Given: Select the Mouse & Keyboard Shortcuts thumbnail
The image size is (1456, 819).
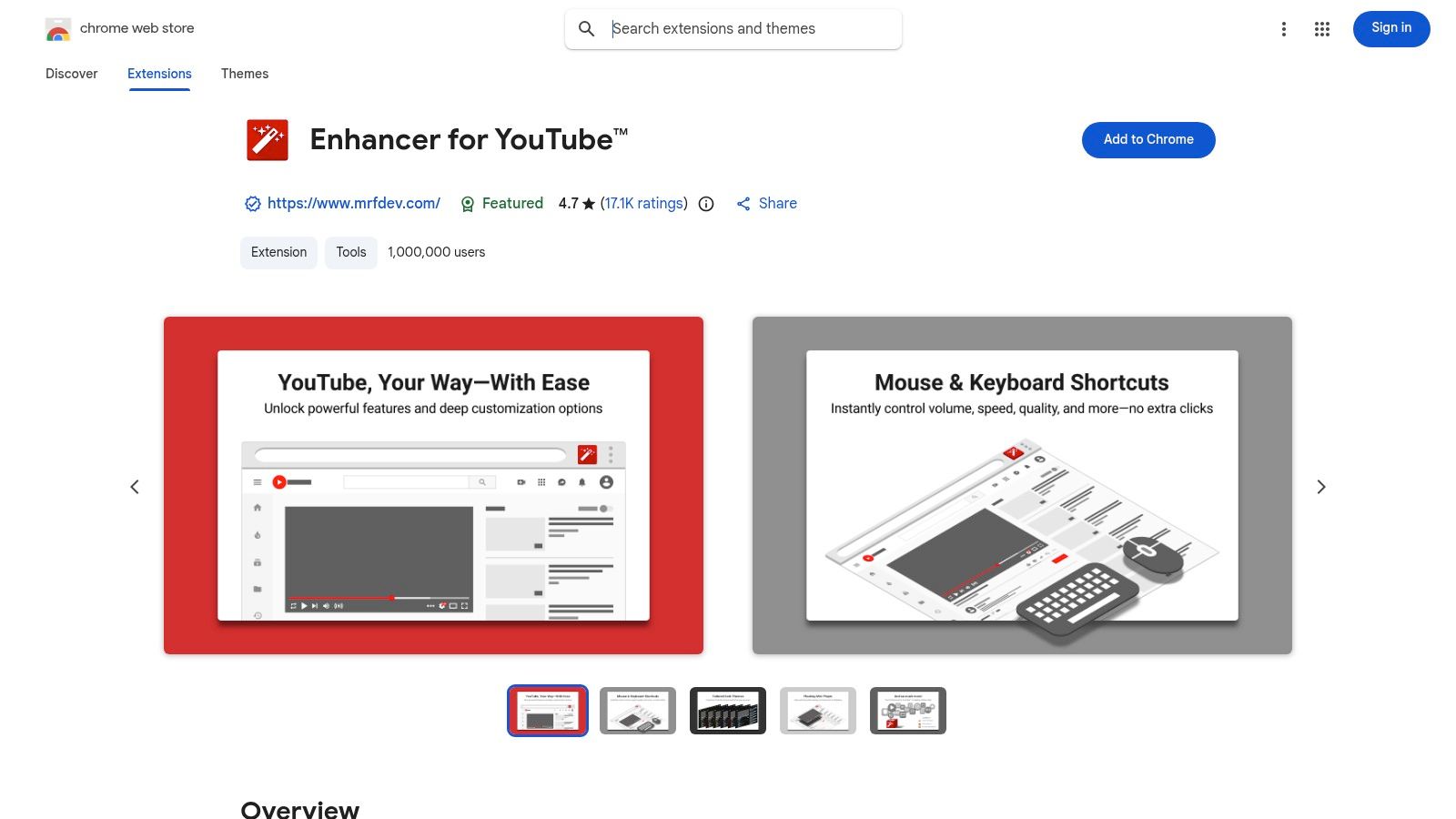Looking at the screenshot, I should click(x=637, y=711).
